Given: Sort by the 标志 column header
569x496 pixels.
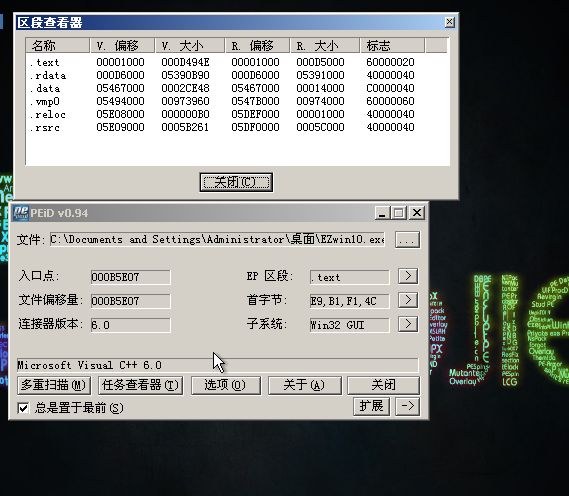Looking at the screenshot, I should point(393,46).
